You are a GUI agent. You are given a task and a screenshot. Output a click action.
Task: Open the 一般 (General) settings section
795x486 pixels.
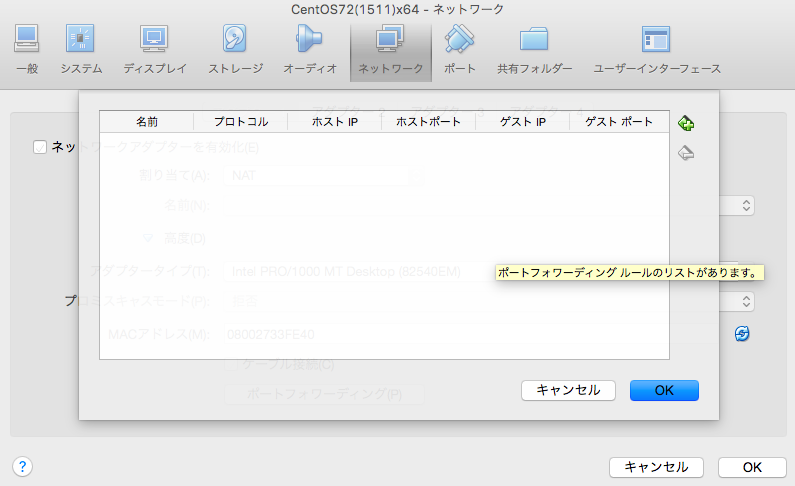(x=27, y=50)
